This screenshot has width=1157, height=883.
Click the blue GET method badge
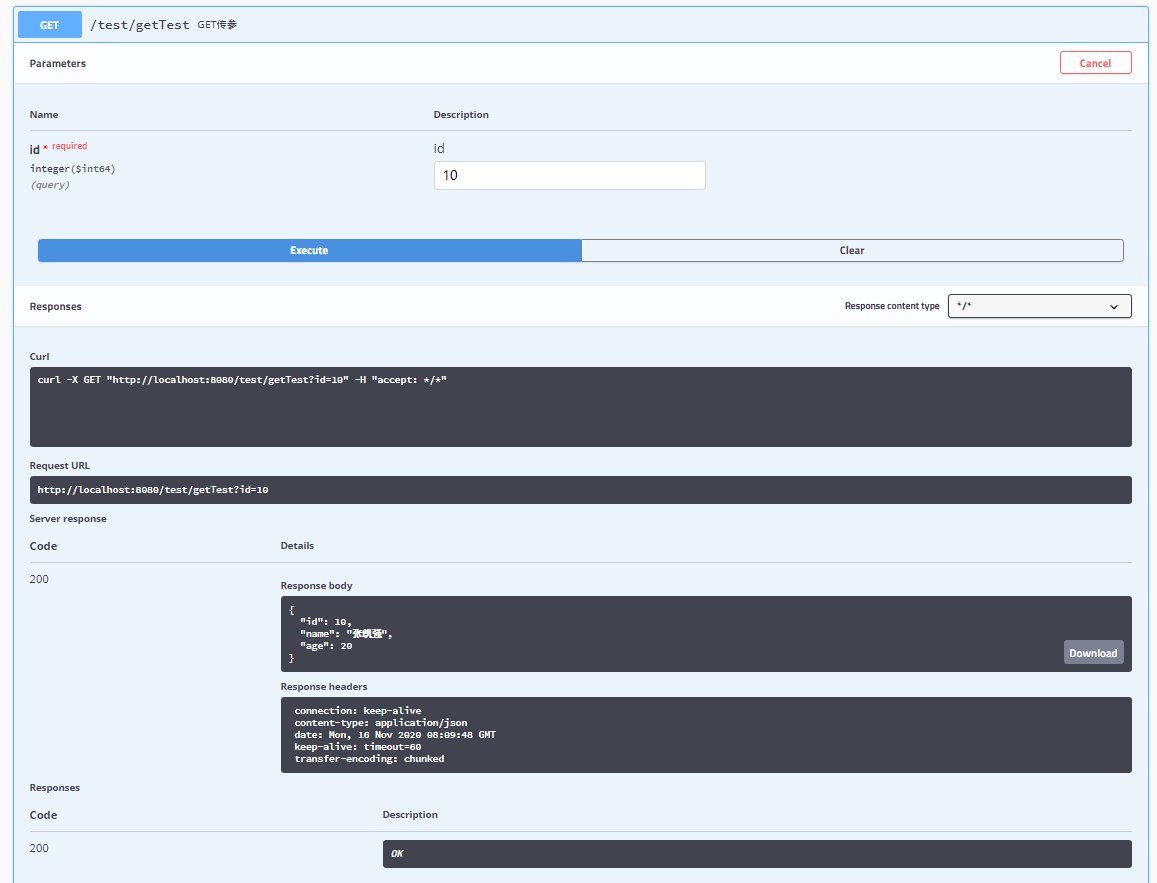pyautogui.click(x=49, y=25)
